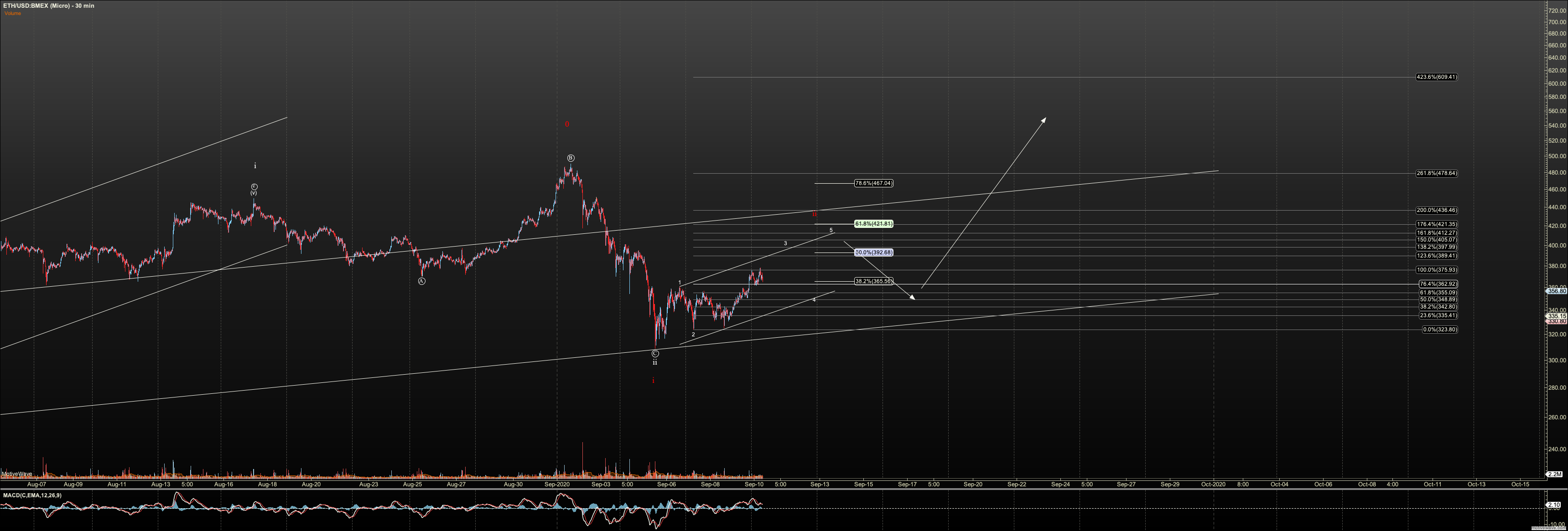The image size is (1568, 531).
Task: Select the 38.2%(365.56) retracement label
Action: pos(873,281)
